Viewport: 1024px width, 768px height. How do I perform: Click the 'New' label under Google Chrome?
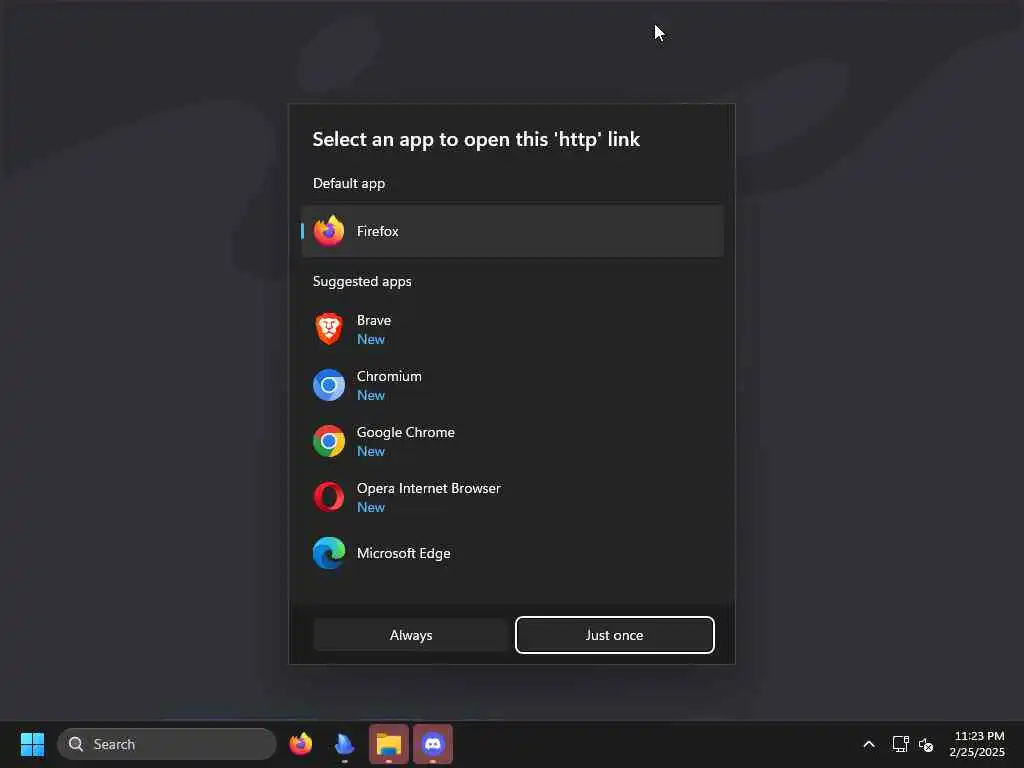(370, 451)
